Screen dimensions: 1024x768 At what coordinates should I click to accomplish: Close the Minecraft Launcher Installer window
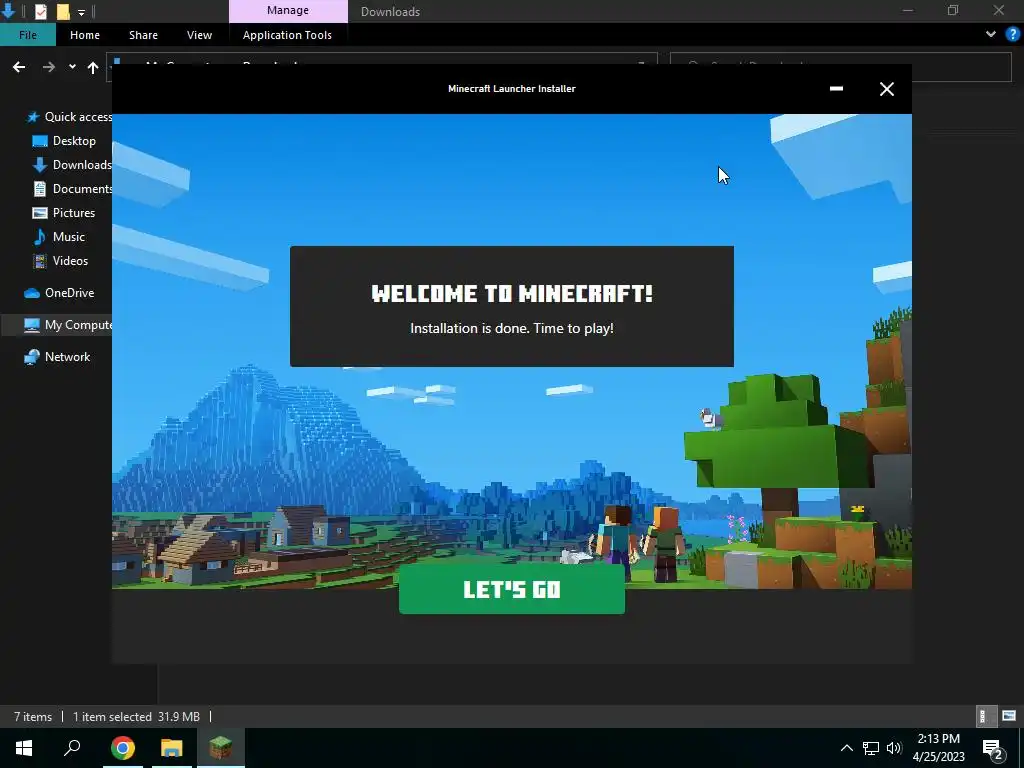886,89
